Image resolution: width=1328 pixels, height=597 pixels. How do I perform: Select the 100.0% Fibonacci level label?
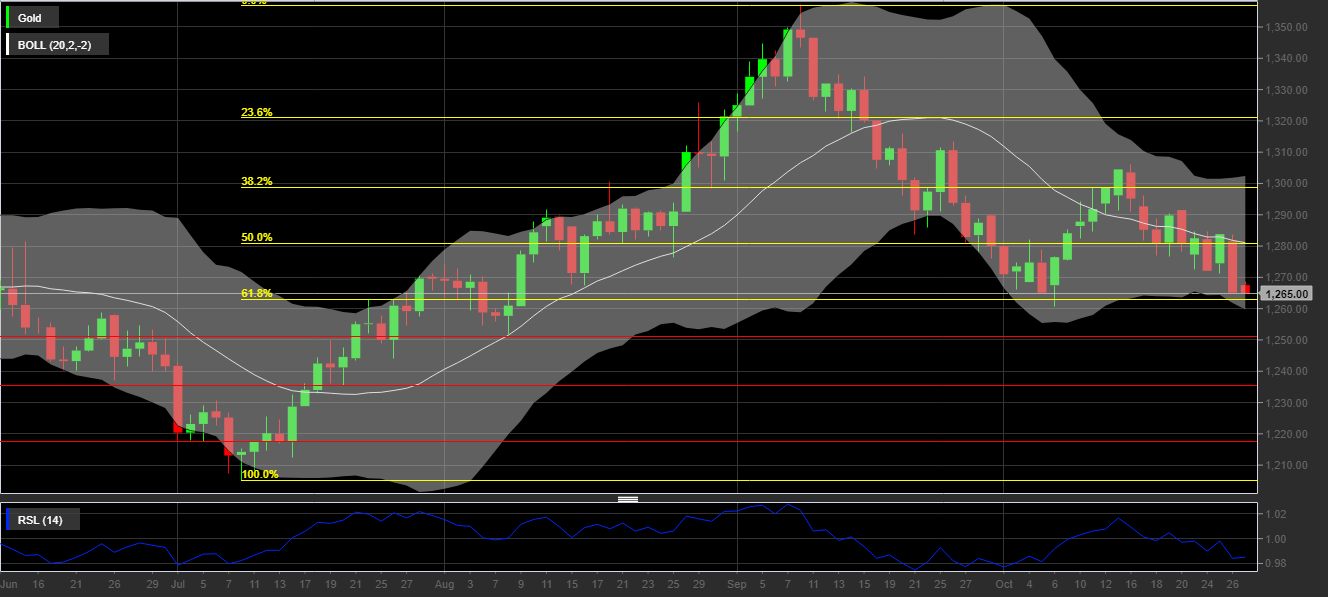tap(259, 474)
